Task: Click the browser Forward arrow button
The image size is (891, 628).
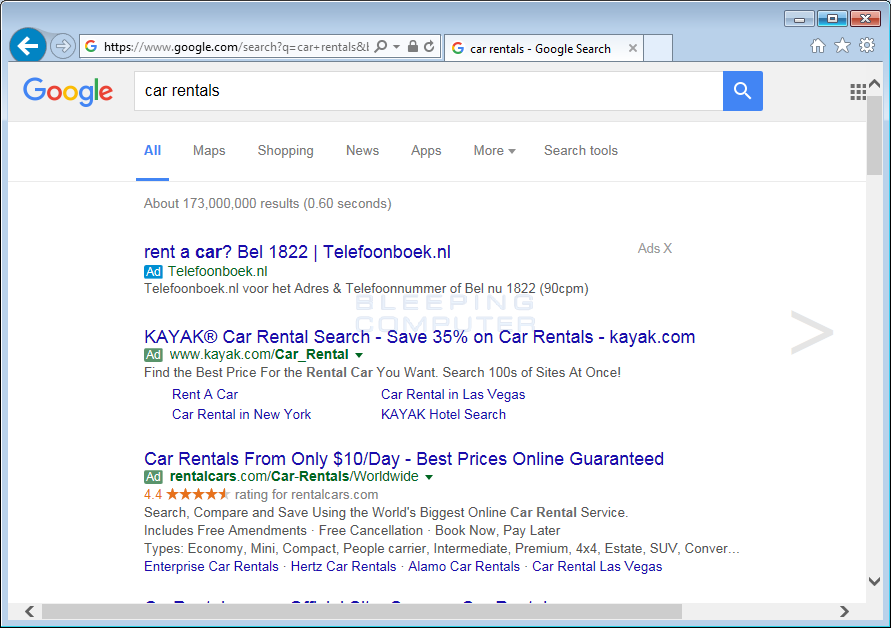Action: click(63, 46)
